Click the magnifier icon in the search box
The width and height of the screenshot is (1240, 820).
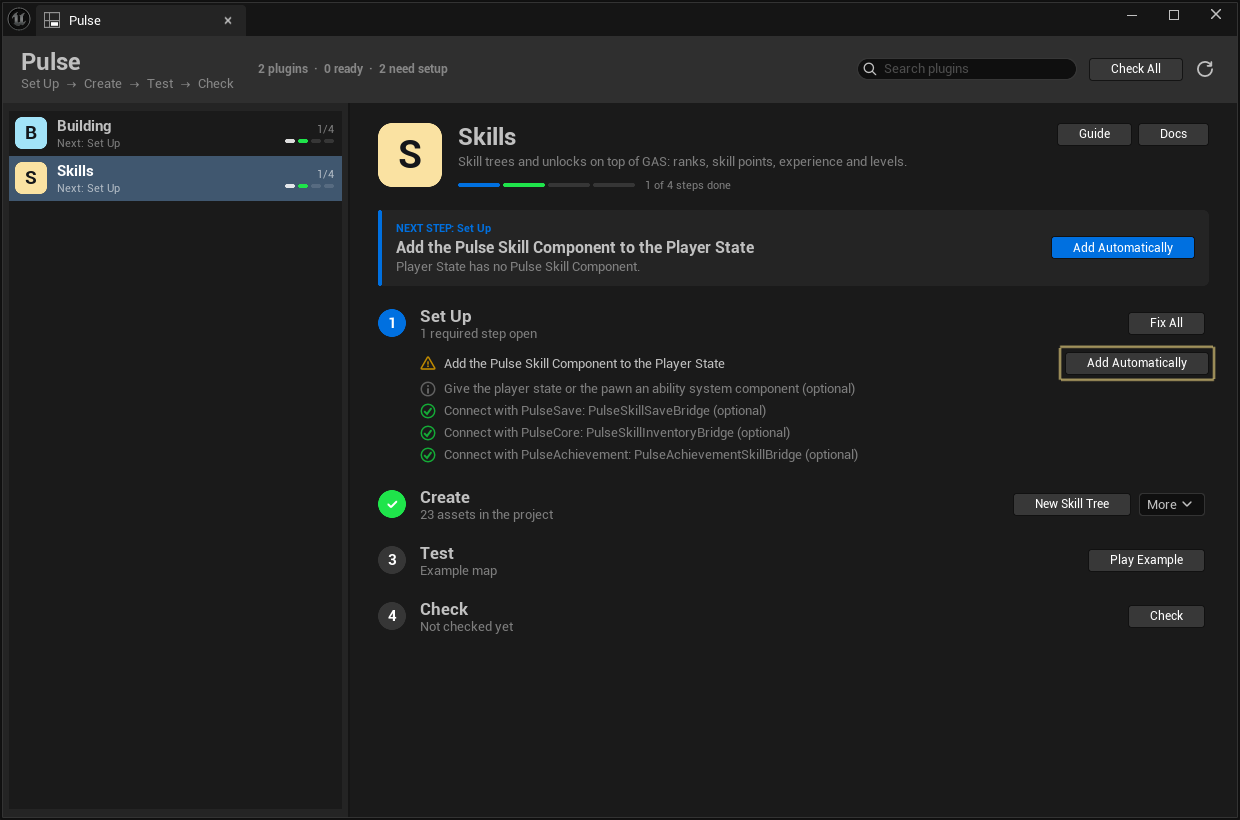871,69
